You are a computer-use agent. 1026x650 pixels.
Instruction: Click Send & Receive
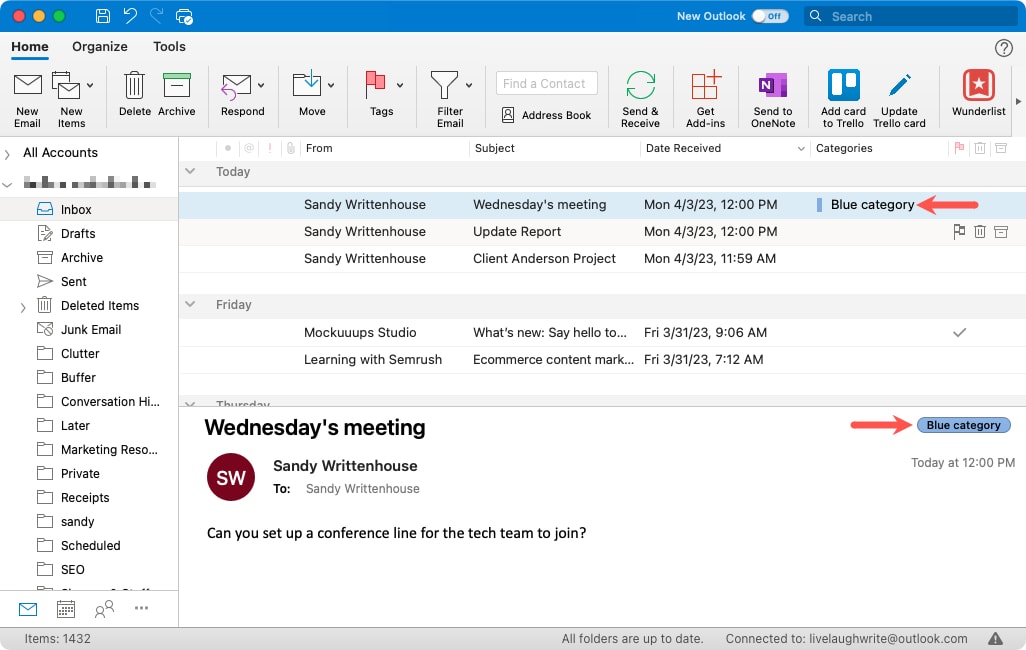(x=640, y=97)
